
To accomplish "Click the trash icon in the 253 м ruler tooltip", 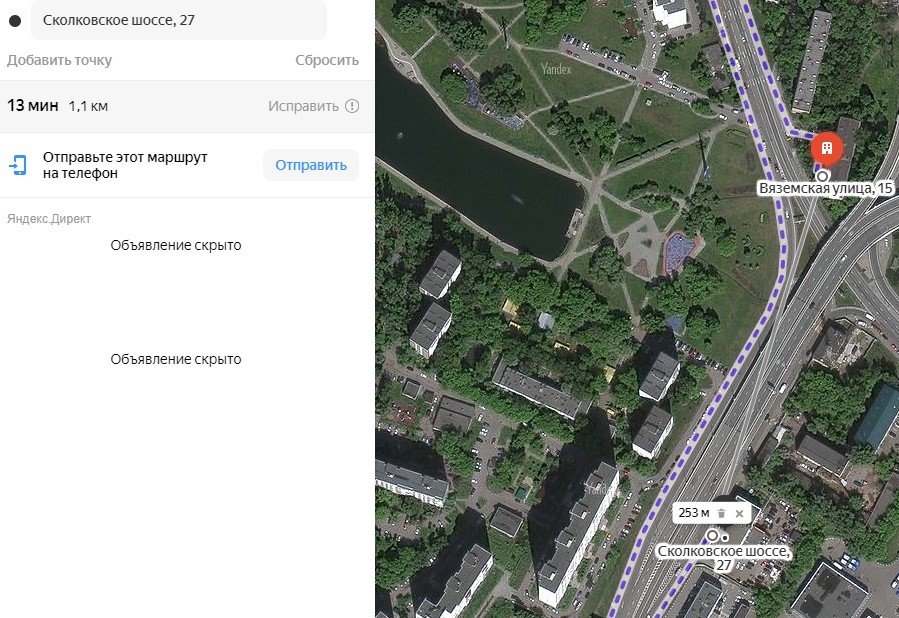I will pyautogui.click(x=722, y=513).
